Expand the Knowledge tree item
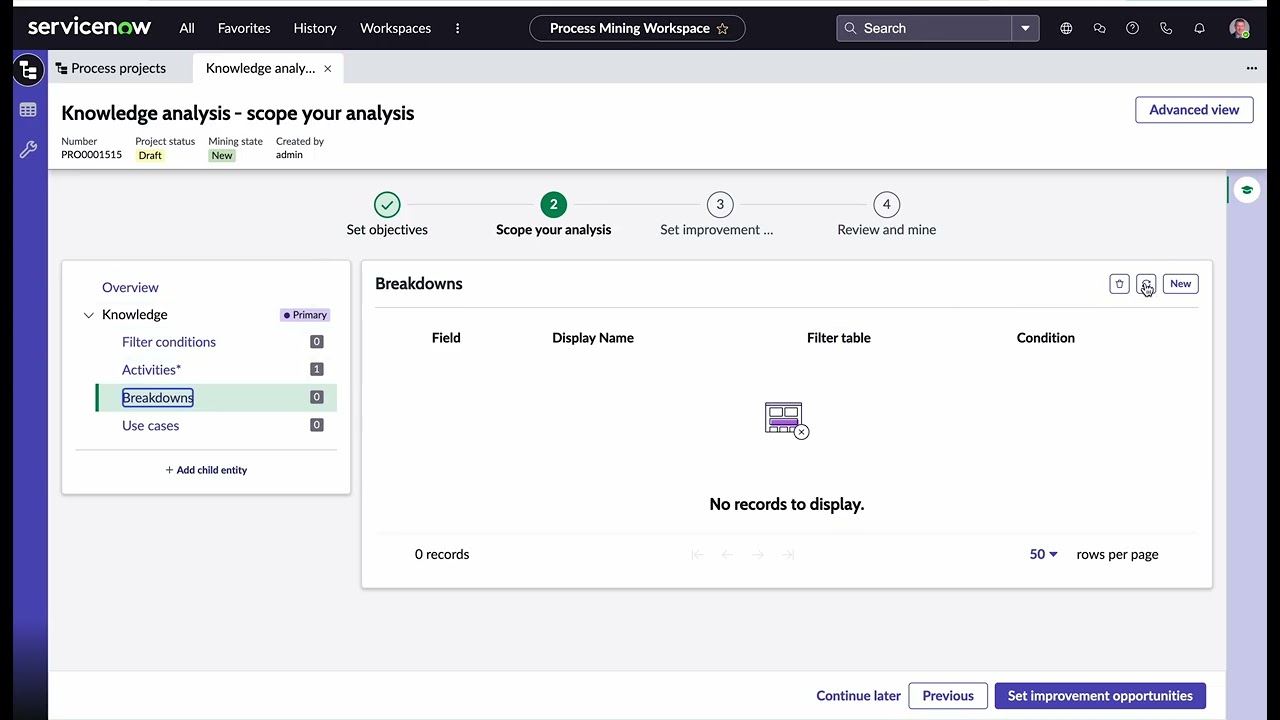The width and height of the screenshot is (1280, 720). (88, 314)
